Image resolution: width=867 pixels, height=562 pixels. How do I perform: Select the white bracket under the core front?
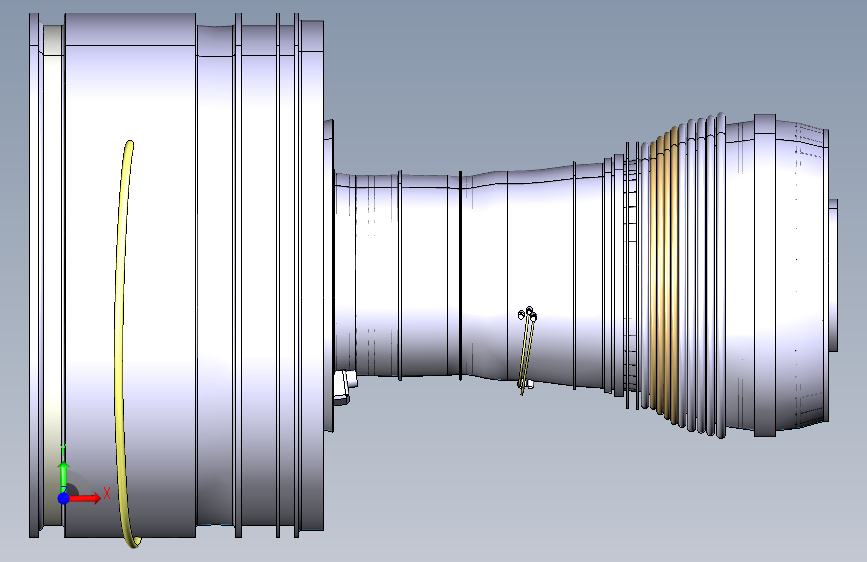click(345, 387)
